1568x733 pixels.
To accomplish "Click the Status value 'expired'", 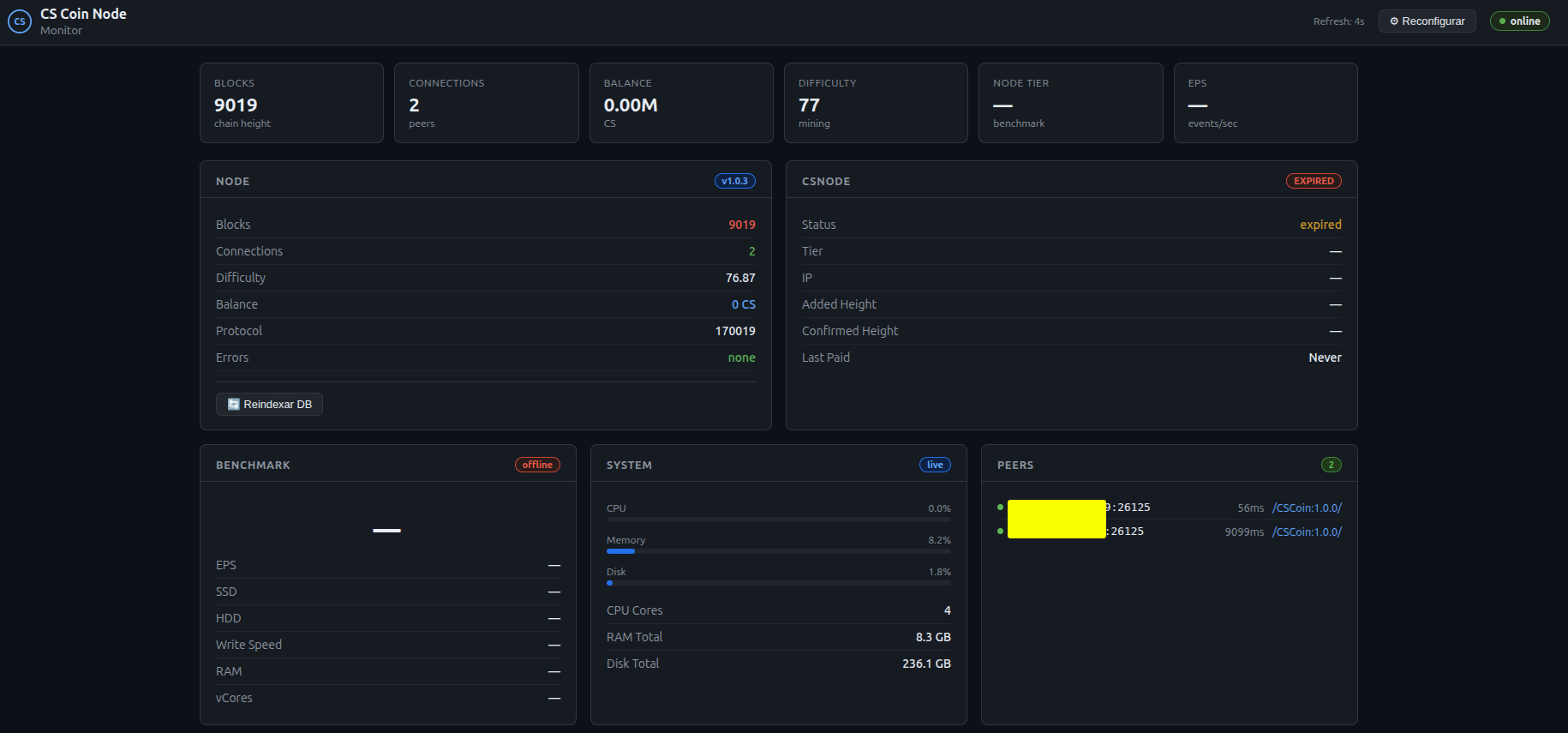I will [1320, 225].
